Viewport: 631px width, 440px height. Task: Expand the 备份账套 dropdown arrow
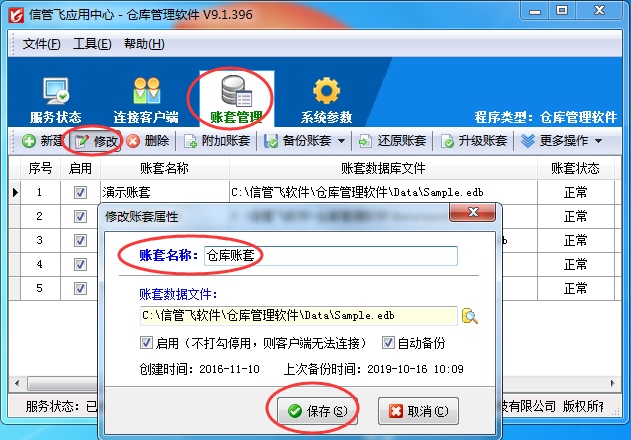pyautogui.click(x=341, y=141)
